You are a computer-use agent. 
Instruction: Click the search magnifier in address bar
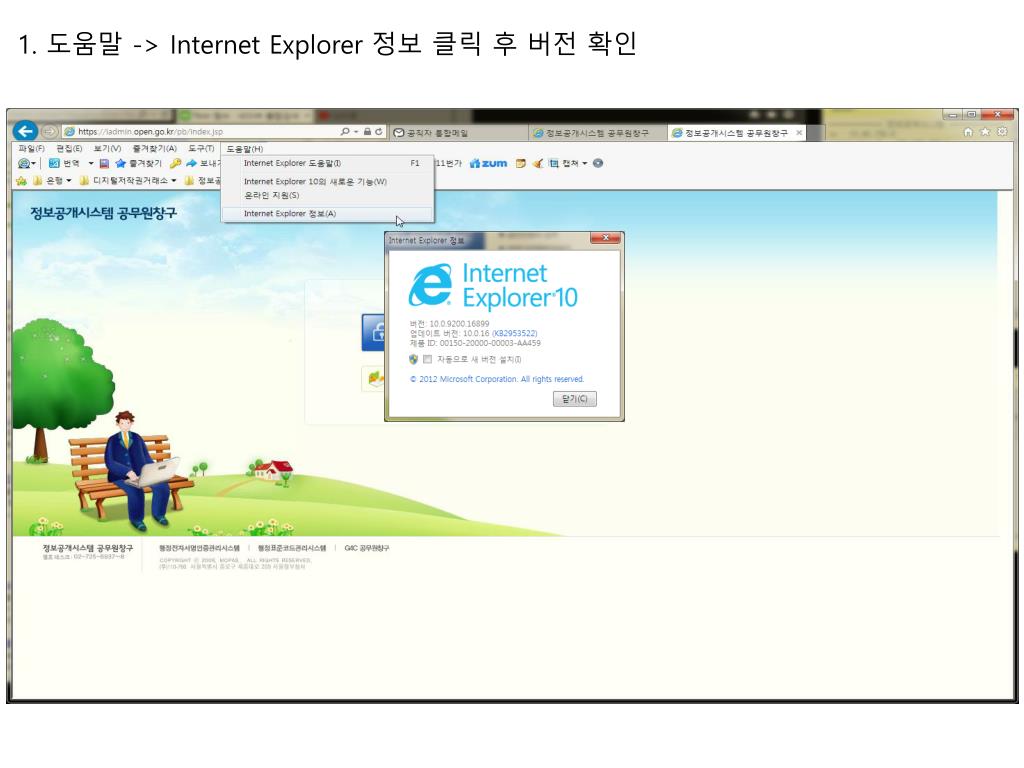[344, 131]
